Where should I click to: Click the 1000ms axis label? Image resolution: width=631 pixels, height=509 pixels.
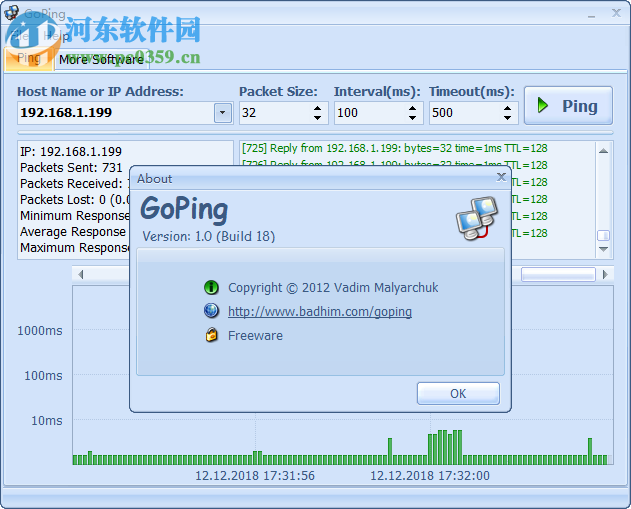pyautogui.click(x=40, y=331)
